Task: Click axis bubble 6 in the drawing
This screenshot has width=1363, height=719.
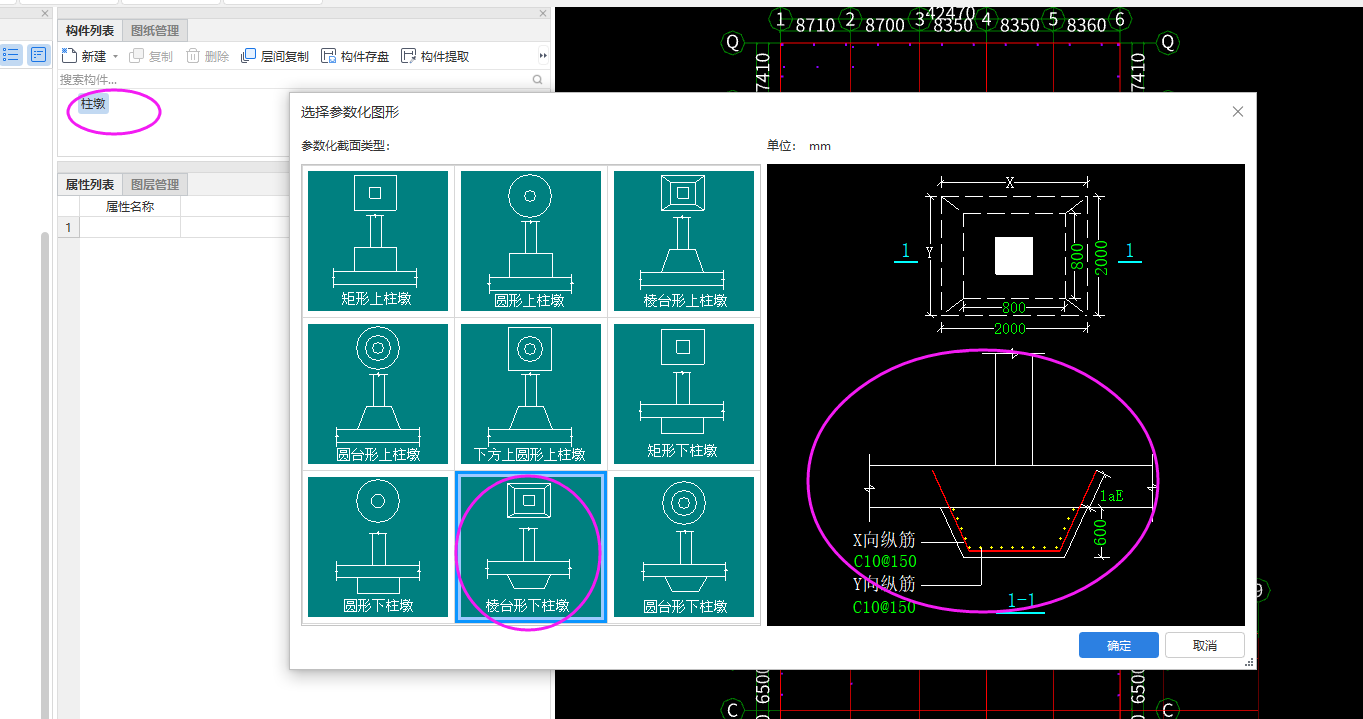Action: 1119,19
